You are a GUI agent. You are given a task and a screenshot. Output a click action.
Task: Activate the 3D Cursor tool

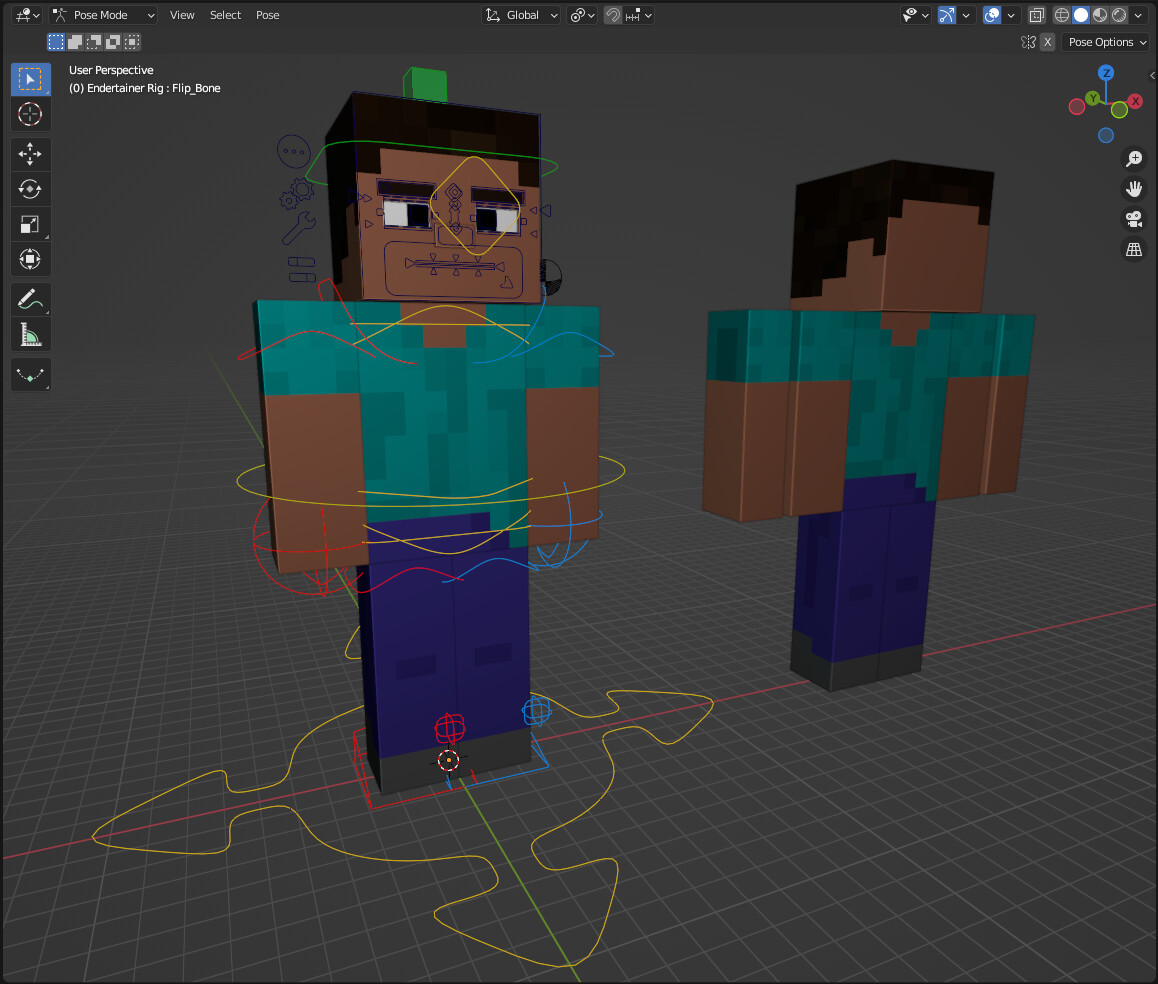pyautogui.click(x=30, y=114)
